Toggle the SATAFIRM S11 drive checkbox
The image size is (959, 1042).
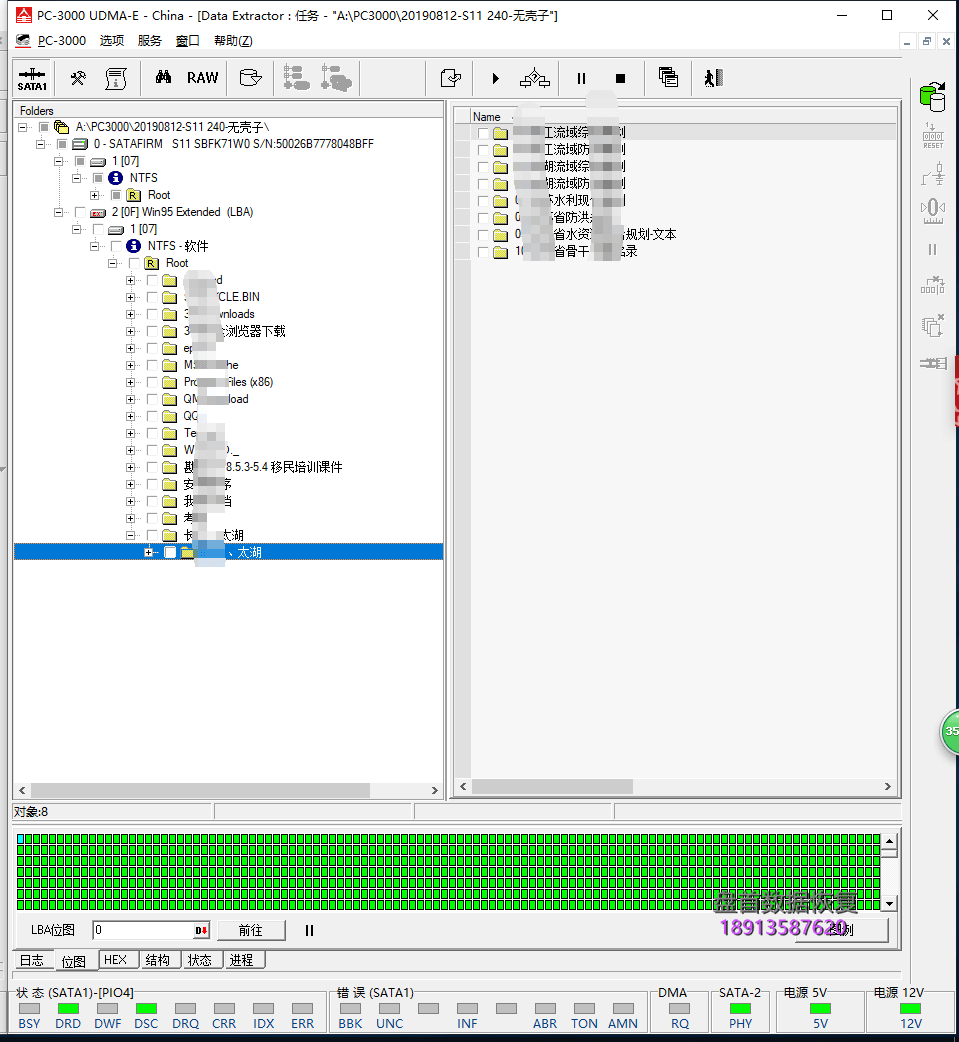(62, 144)
